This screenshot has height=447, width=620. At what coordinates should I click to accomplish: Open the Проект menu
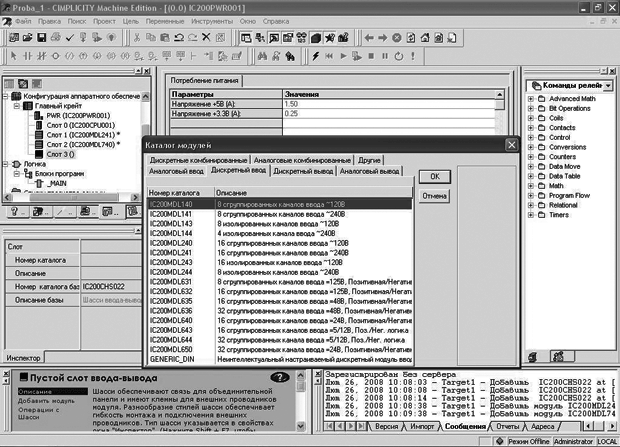(104, 21)
